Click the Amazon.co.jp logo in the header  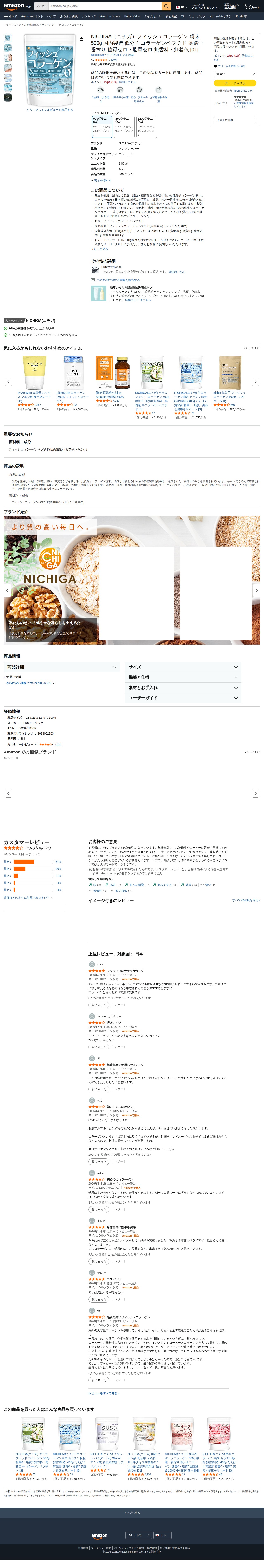(x=17, y=6)
